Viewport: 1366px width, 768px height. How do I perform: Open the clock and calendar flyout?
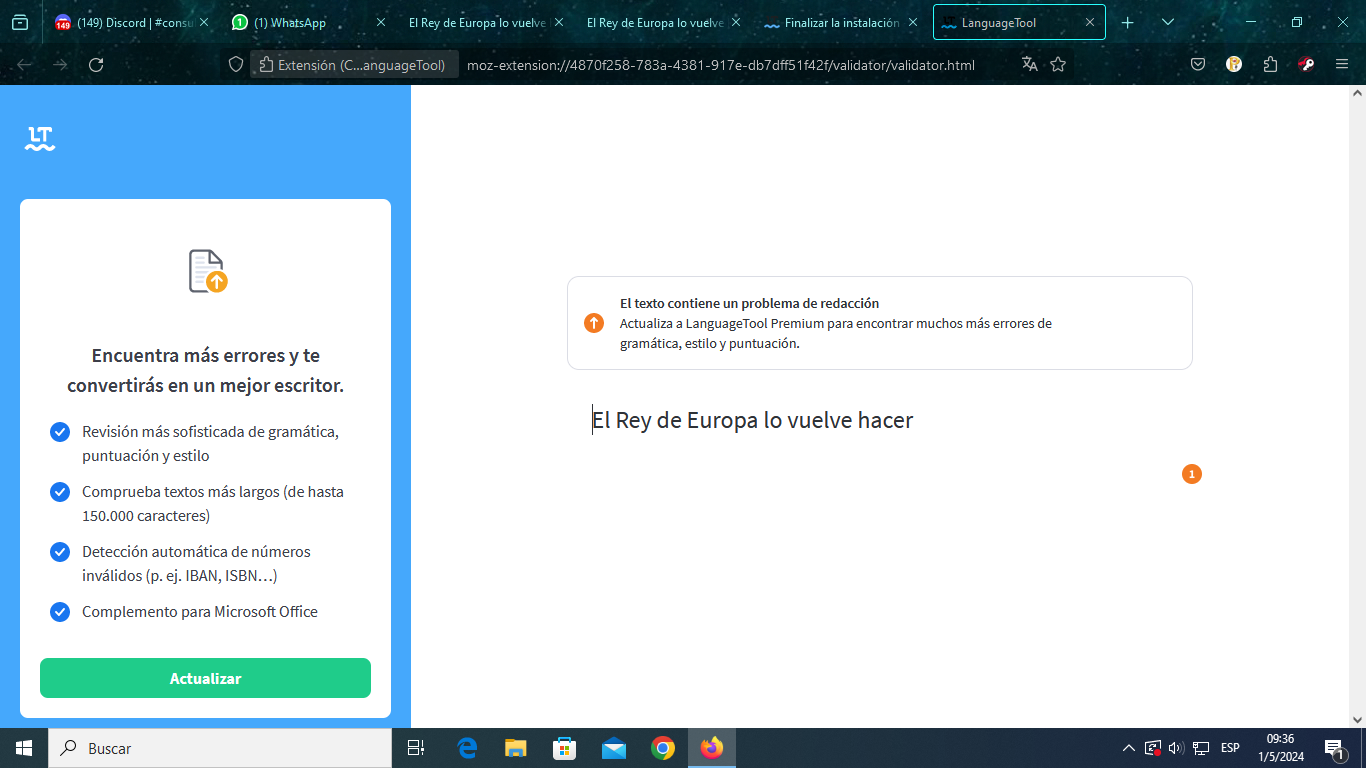1280,748
